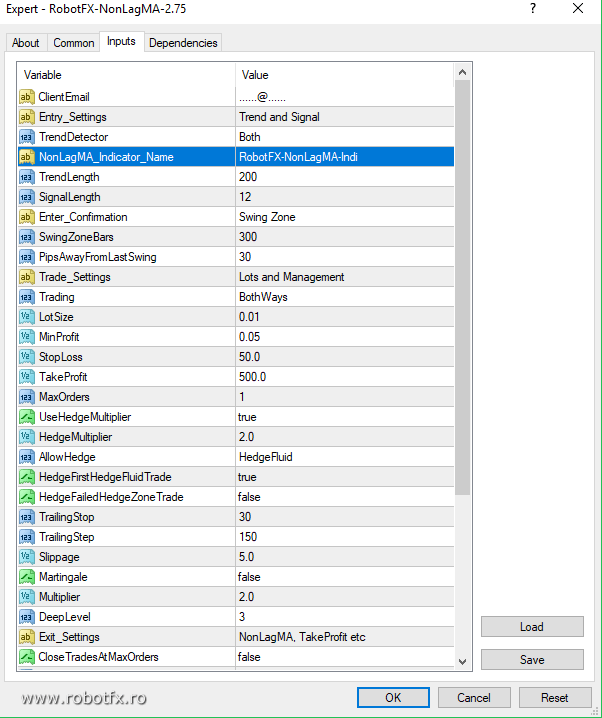Click the bool icon beside HedgeFirstHedgeFluidTrade

click(x=27, y=477)
